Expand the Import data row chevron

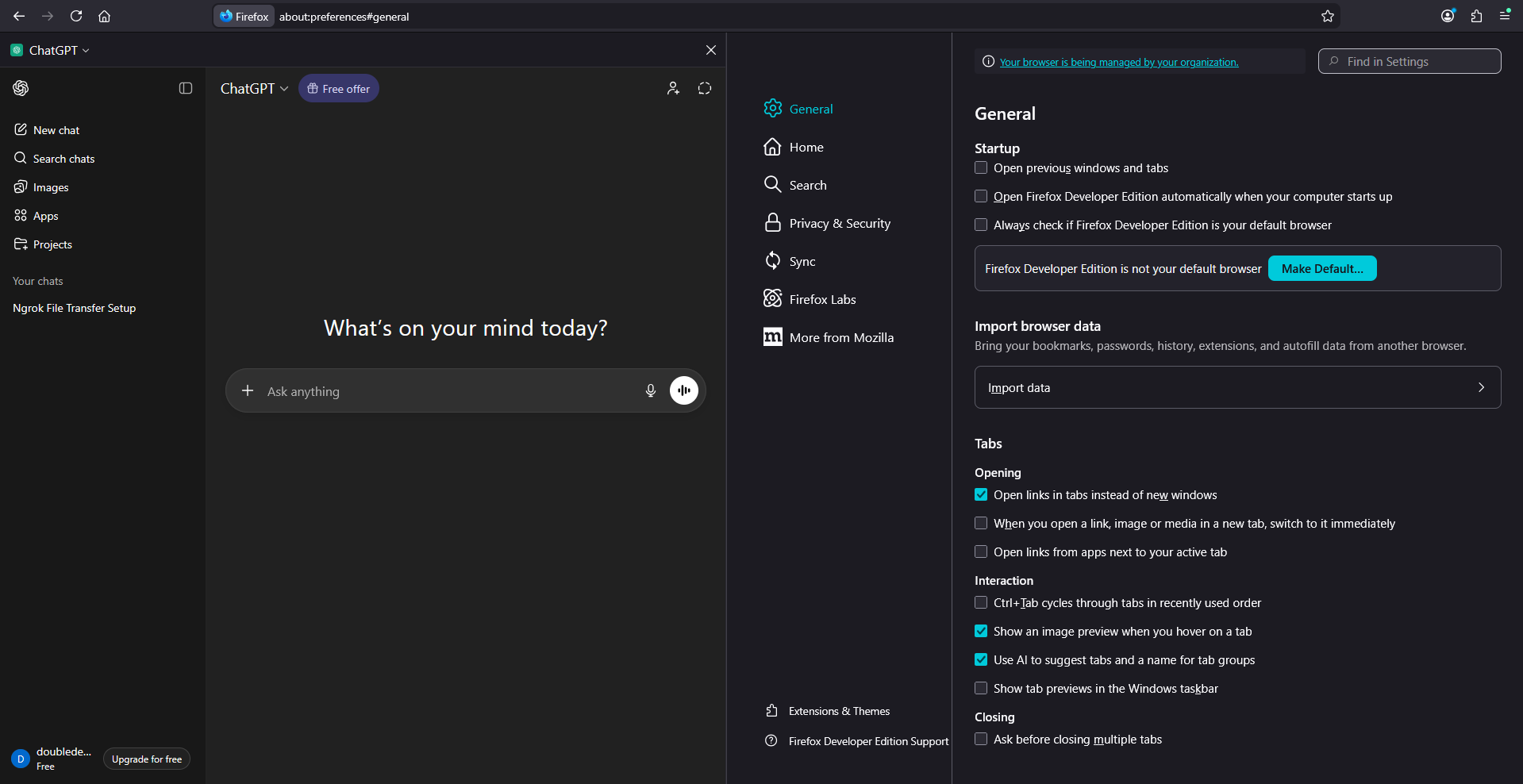click(x=1481, y=387)
